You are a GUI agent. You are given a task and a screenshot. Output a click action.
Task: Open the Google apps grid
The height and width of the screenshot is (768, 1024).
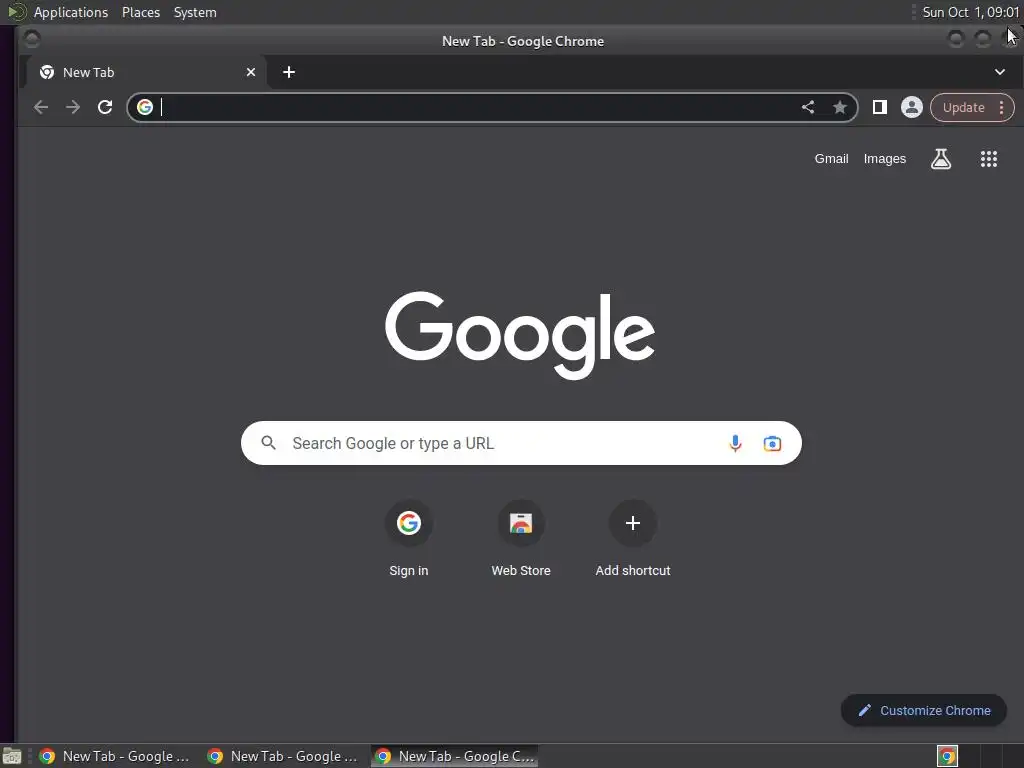coord(989,159)
